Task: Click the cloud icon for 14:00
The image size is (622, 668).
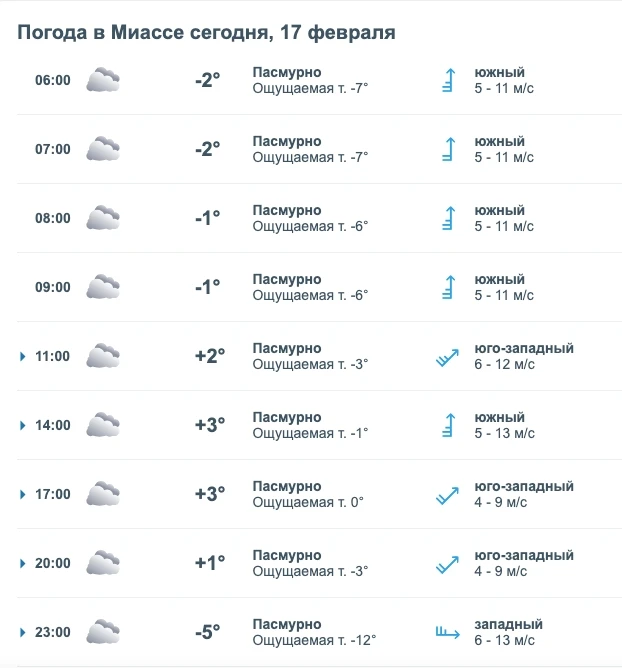Action: coord(103,425)
